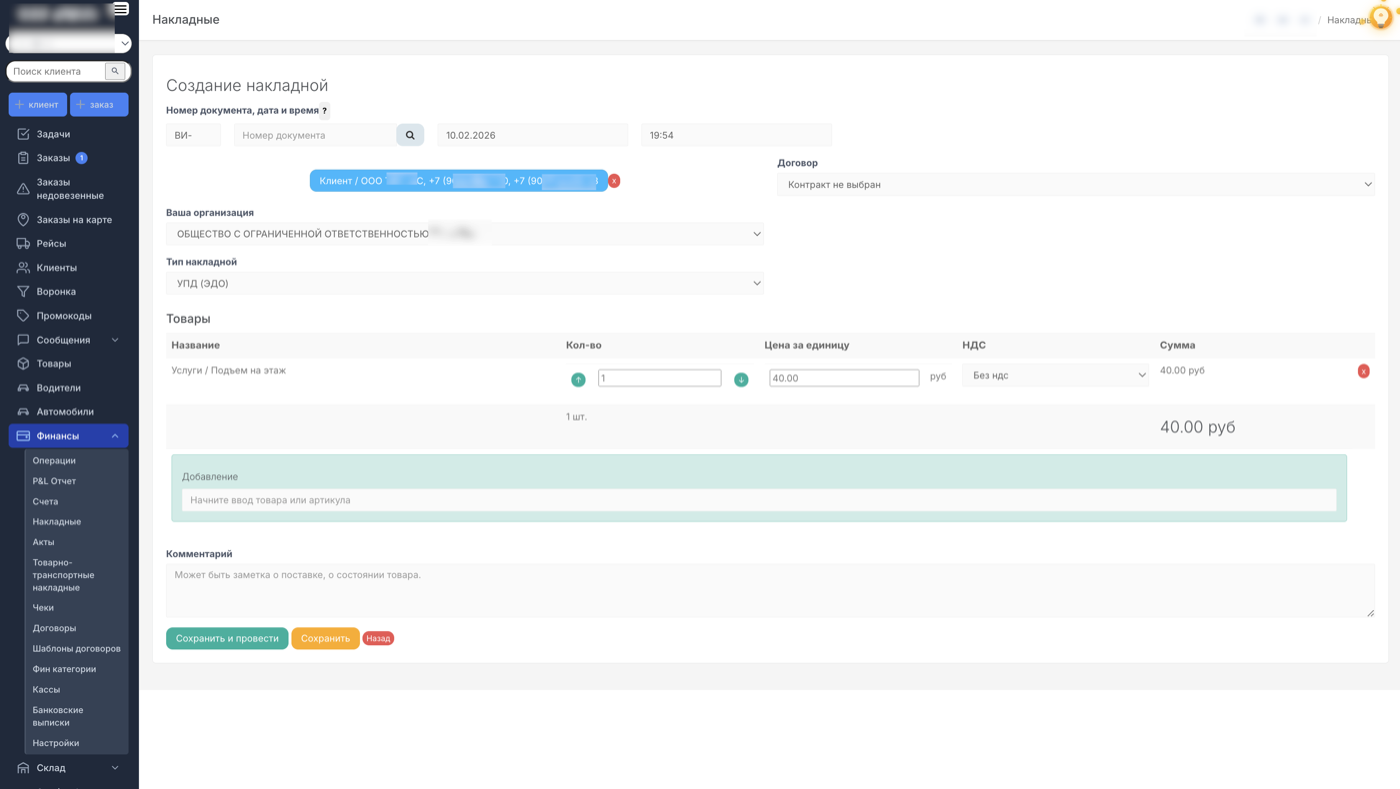
Task: Focus the Комментарий text area
Action: [x=770, y=590]
